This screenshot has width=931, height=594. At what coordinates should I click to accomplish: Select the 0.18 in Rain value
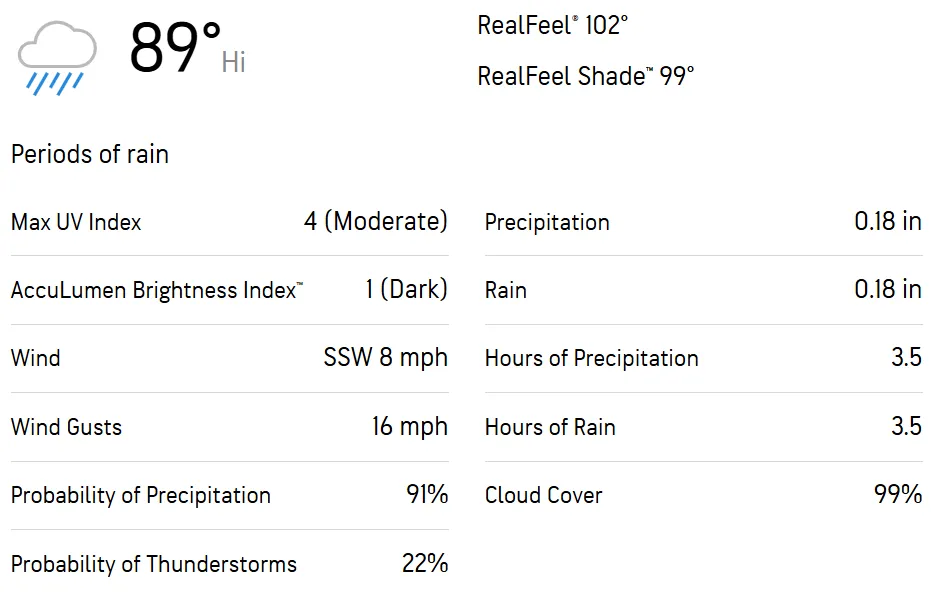(887, 289)
